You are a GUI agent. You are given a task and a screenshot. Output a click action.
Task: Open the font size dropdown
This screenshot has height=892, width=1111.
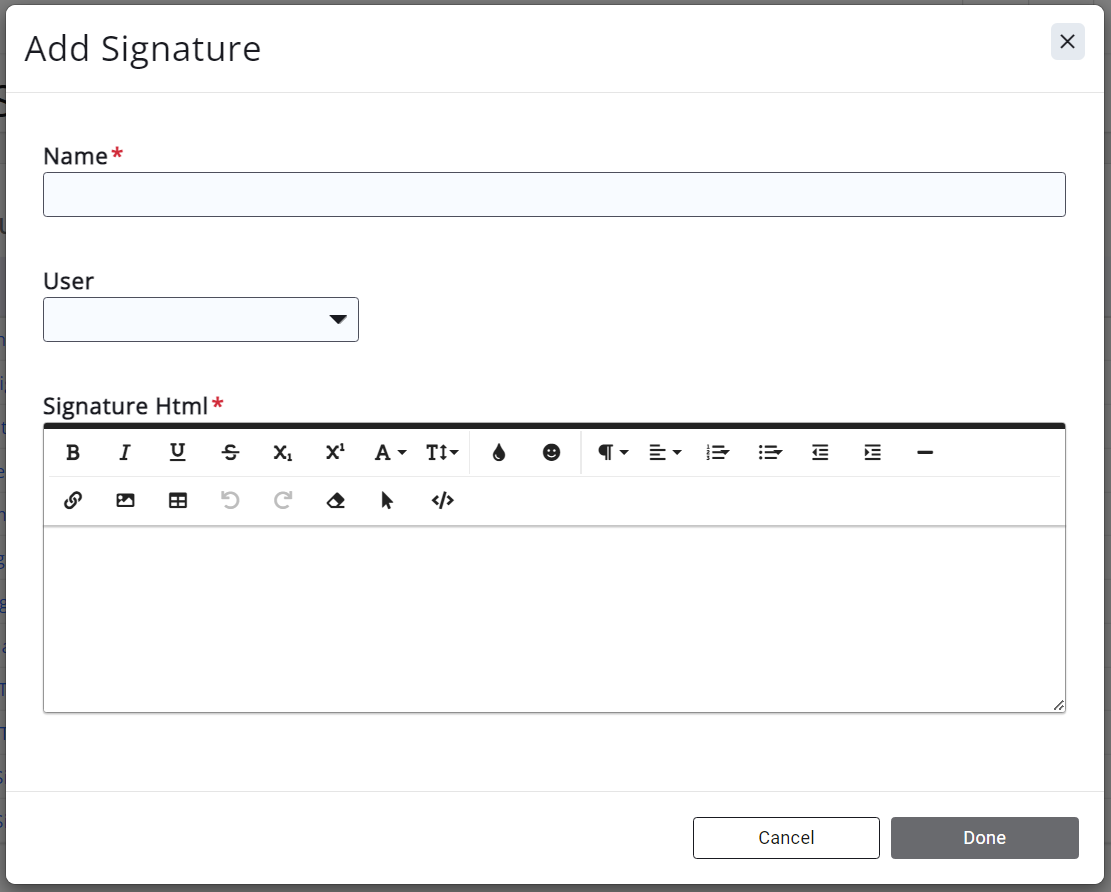tap(442, 453)
